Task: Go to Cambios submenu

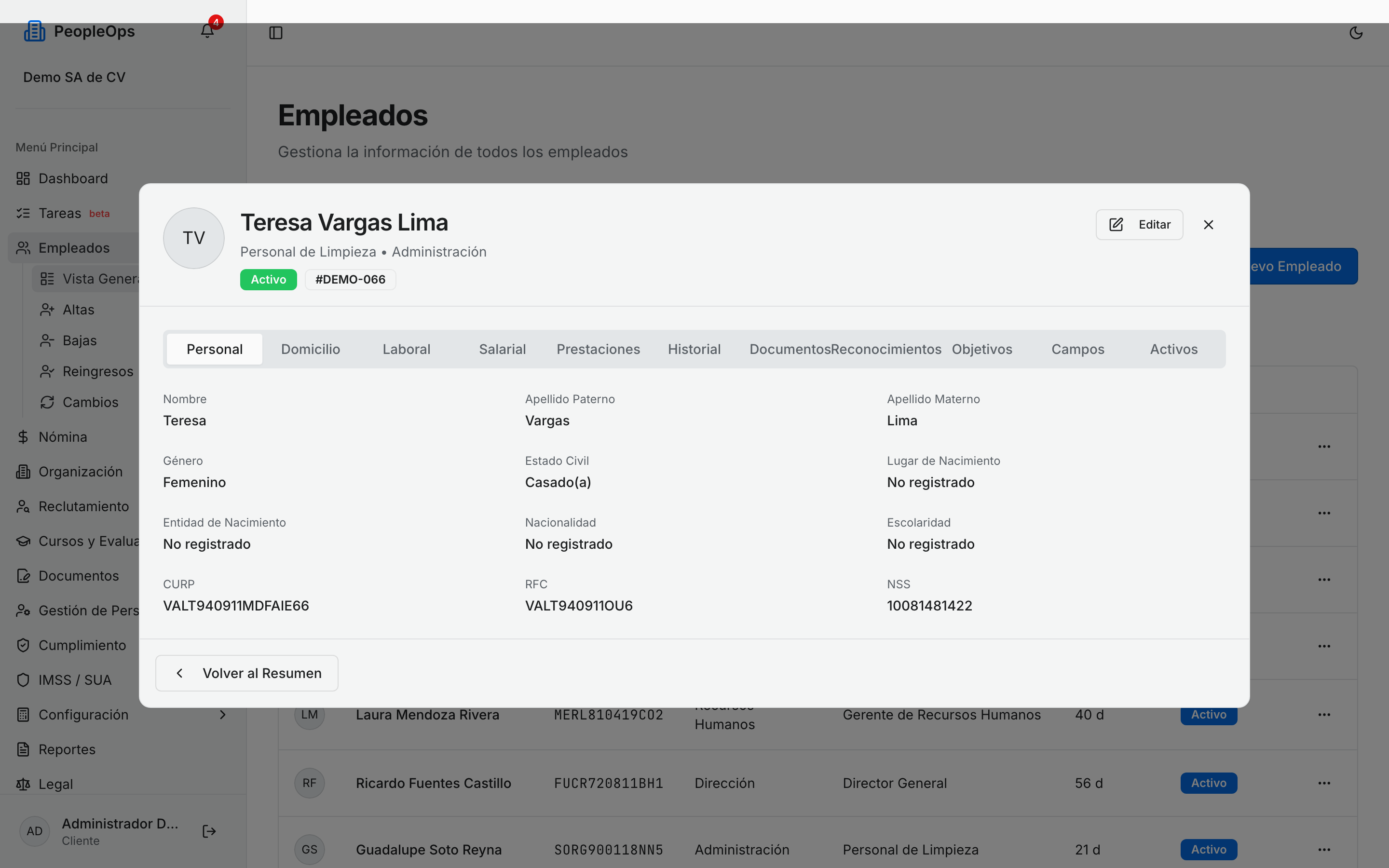Action: 86,403
